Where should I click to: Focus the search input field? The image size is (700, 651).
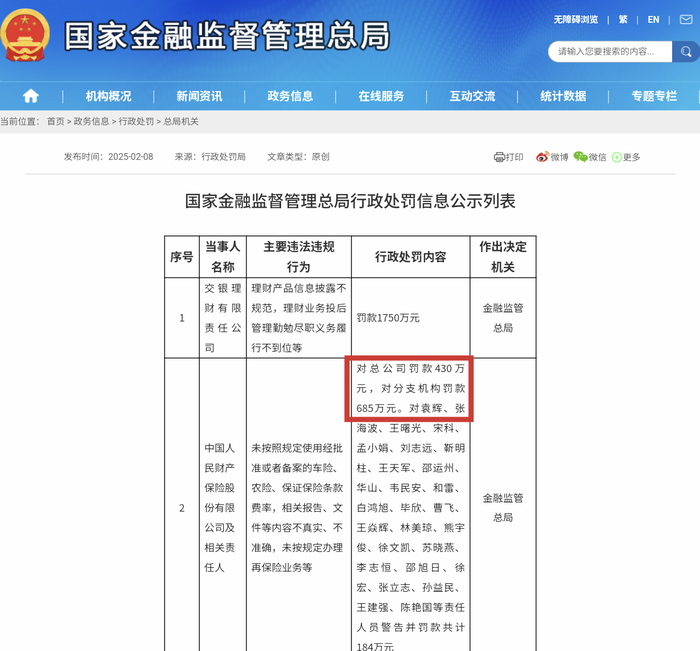coord(610,52)
